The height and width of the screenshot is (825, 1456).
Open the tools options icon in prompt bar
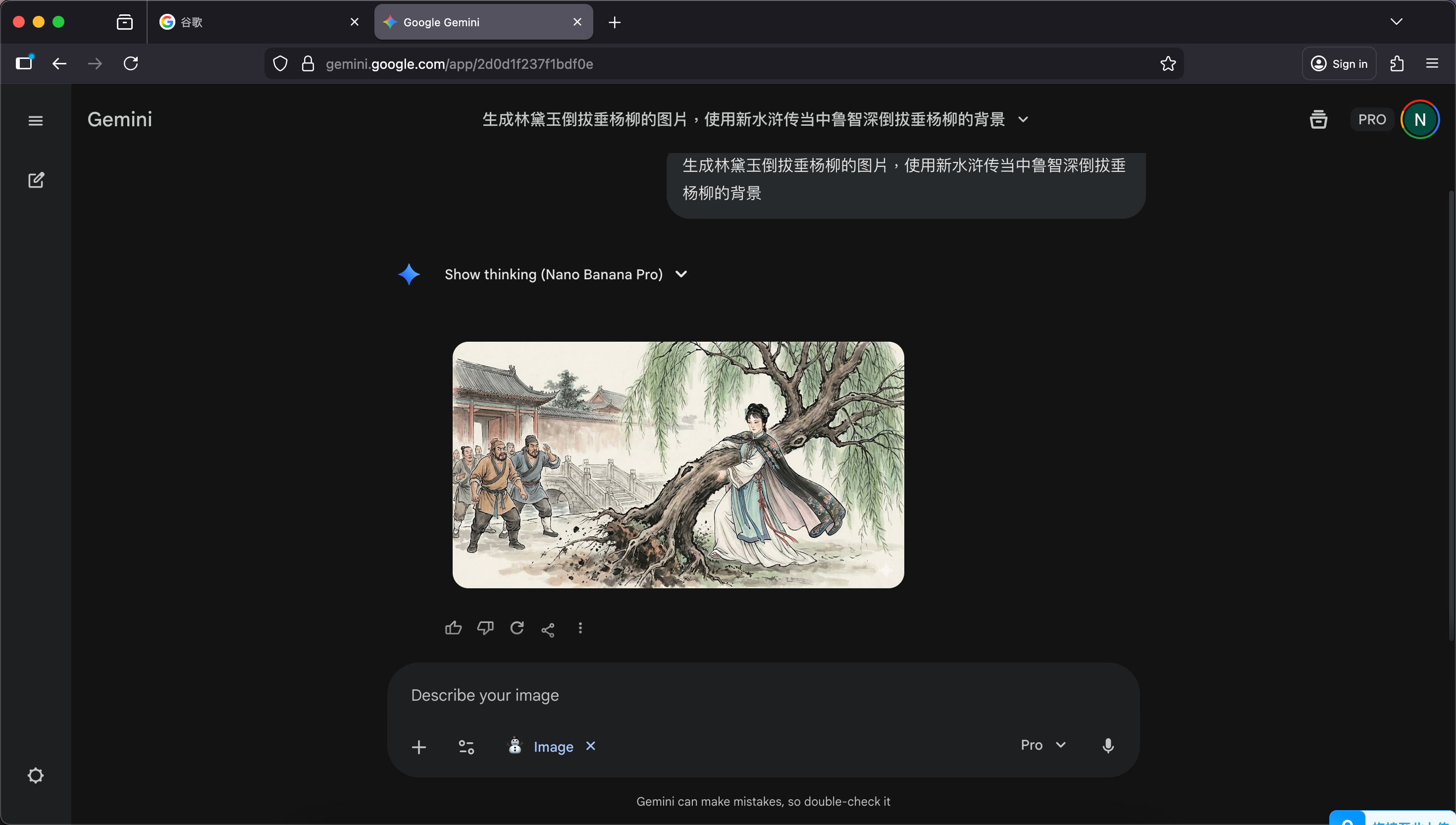coord(466,747)
